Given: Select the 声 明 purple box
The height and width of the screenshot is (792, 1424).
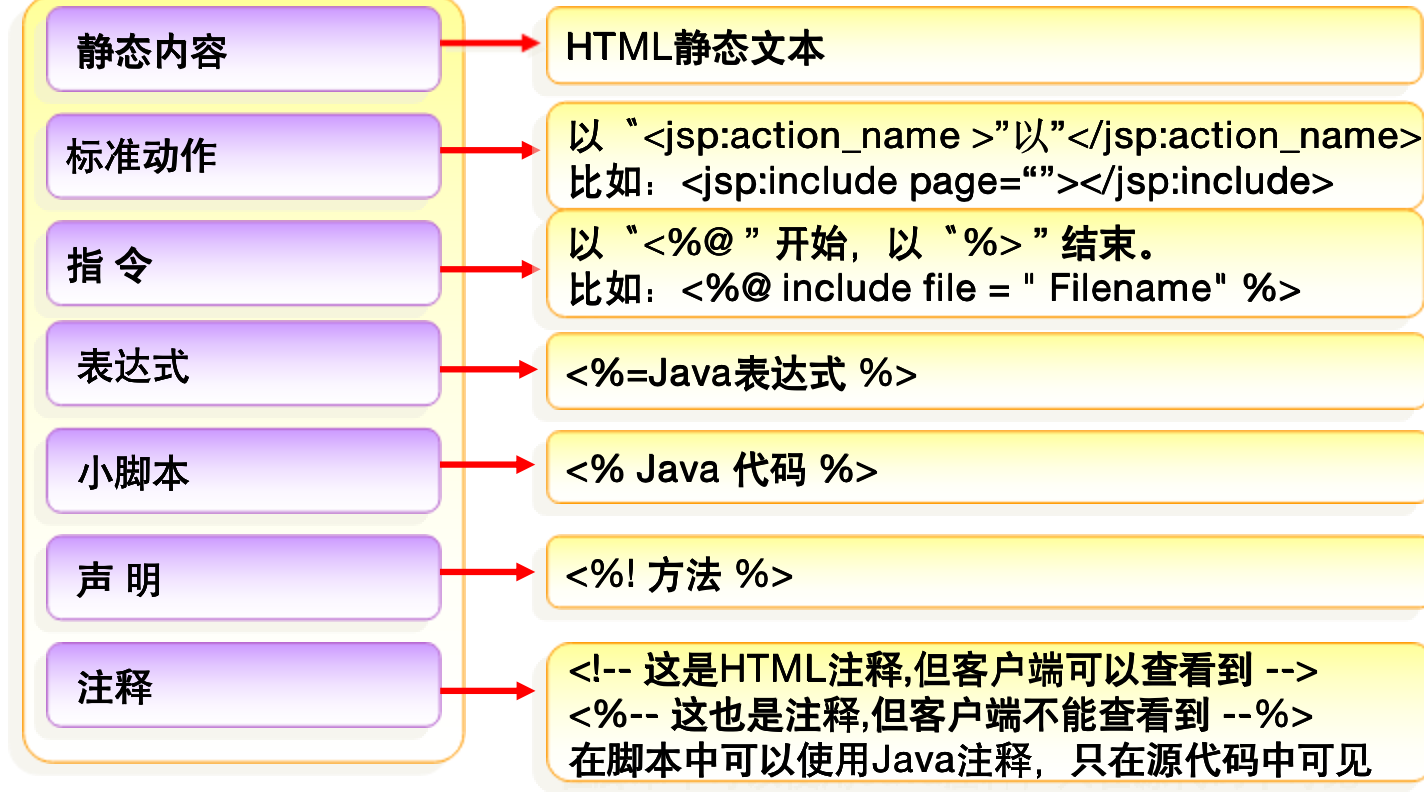Looking at the screenshot, I should (243, 578).
